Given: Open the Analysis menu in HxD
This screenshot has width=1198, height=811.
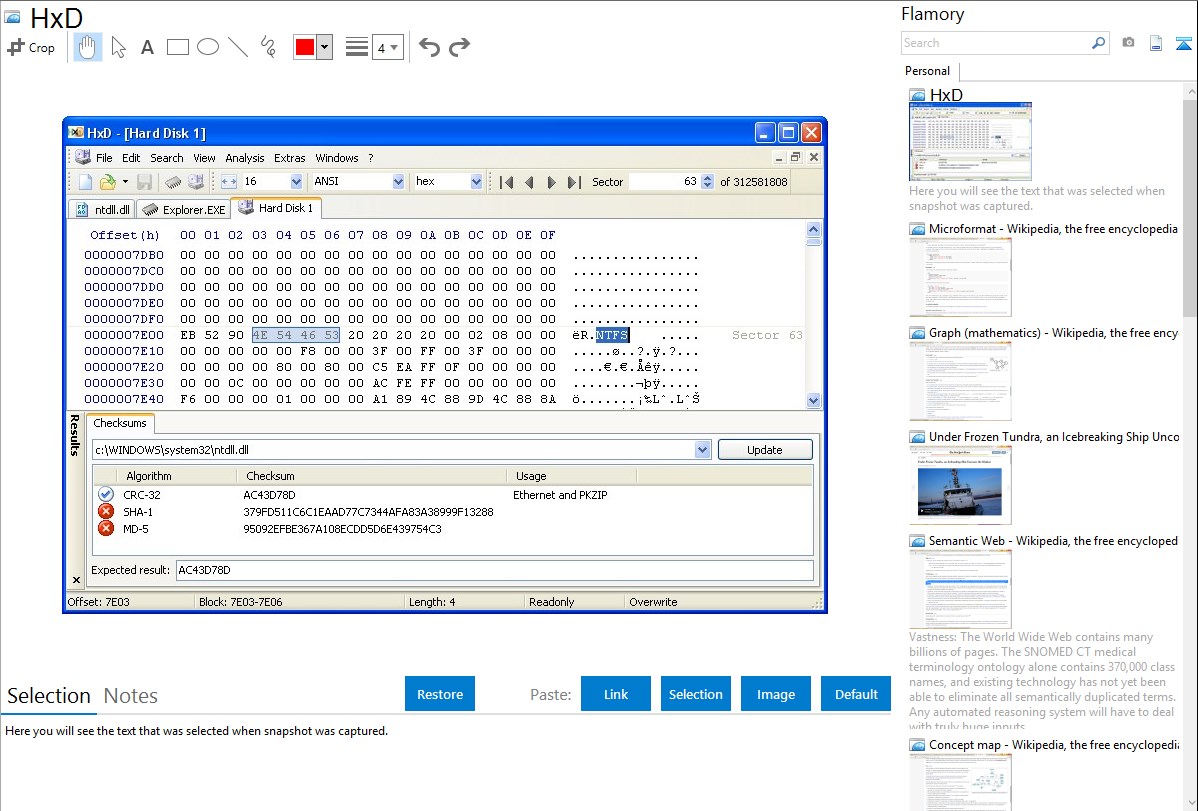Looking at the screenshot, I should [x=244, y=158].
